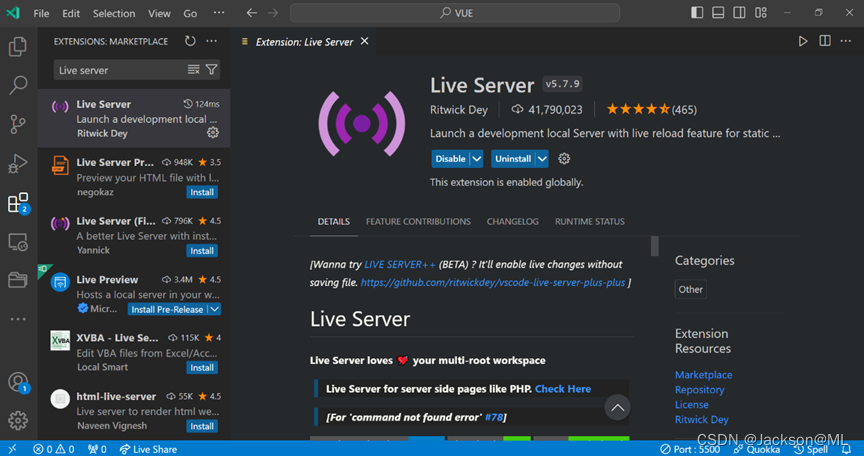Open the Extensions view icon
864x456 pixels.
(x=18, y=203)
